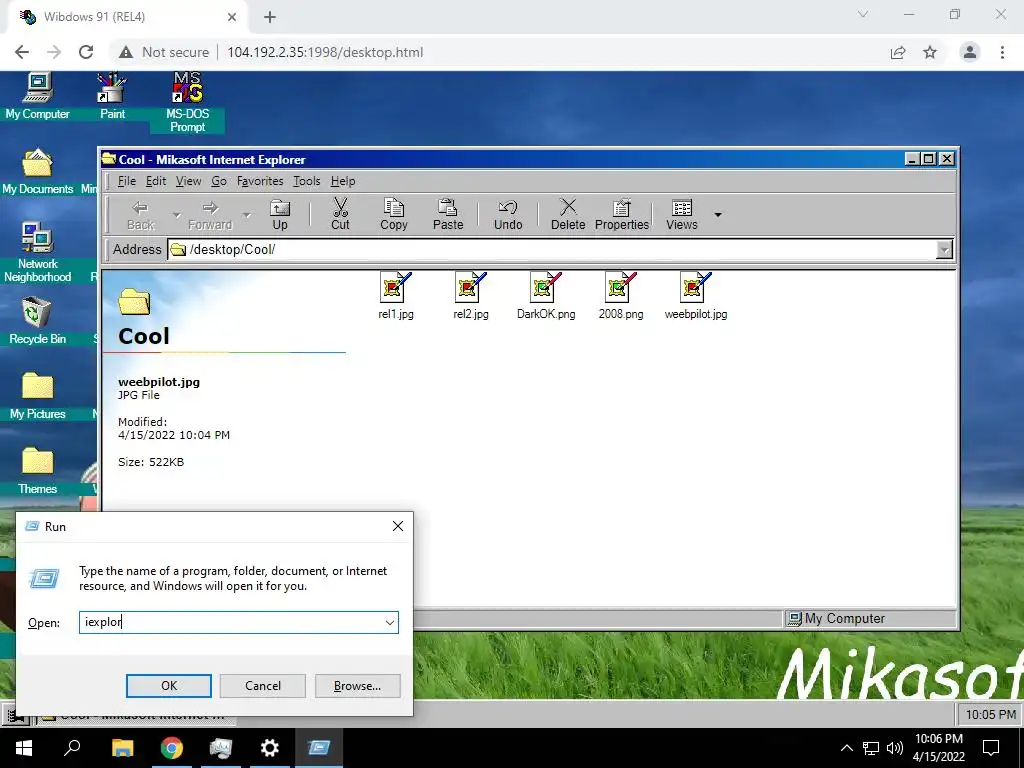
Task: Click the Back toolbar button
Action: (x=140, y=215)
